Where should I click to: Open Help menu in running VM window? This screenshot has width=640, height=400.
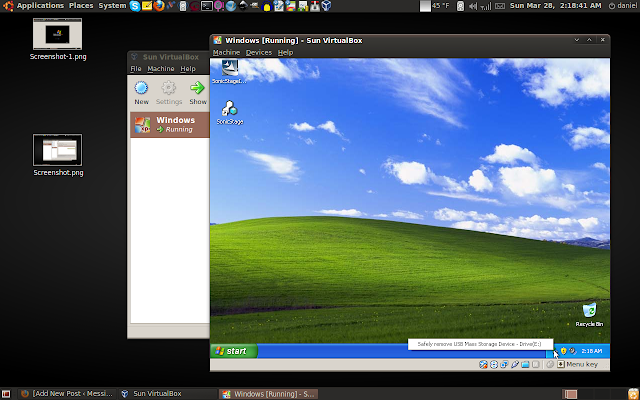point(285,53)
